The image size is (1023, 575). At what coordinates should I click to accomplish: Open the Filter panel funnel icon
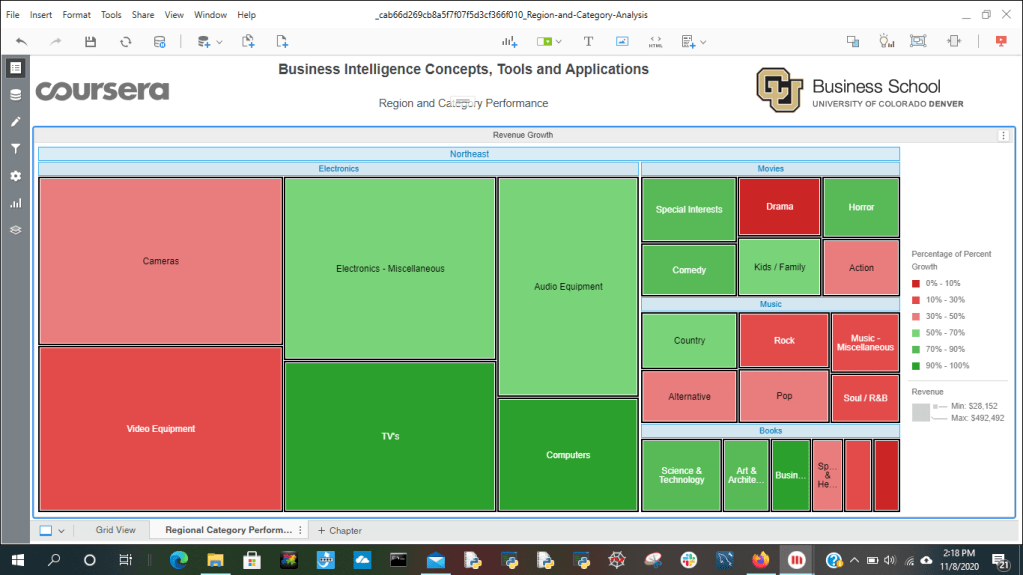(15, 149)
